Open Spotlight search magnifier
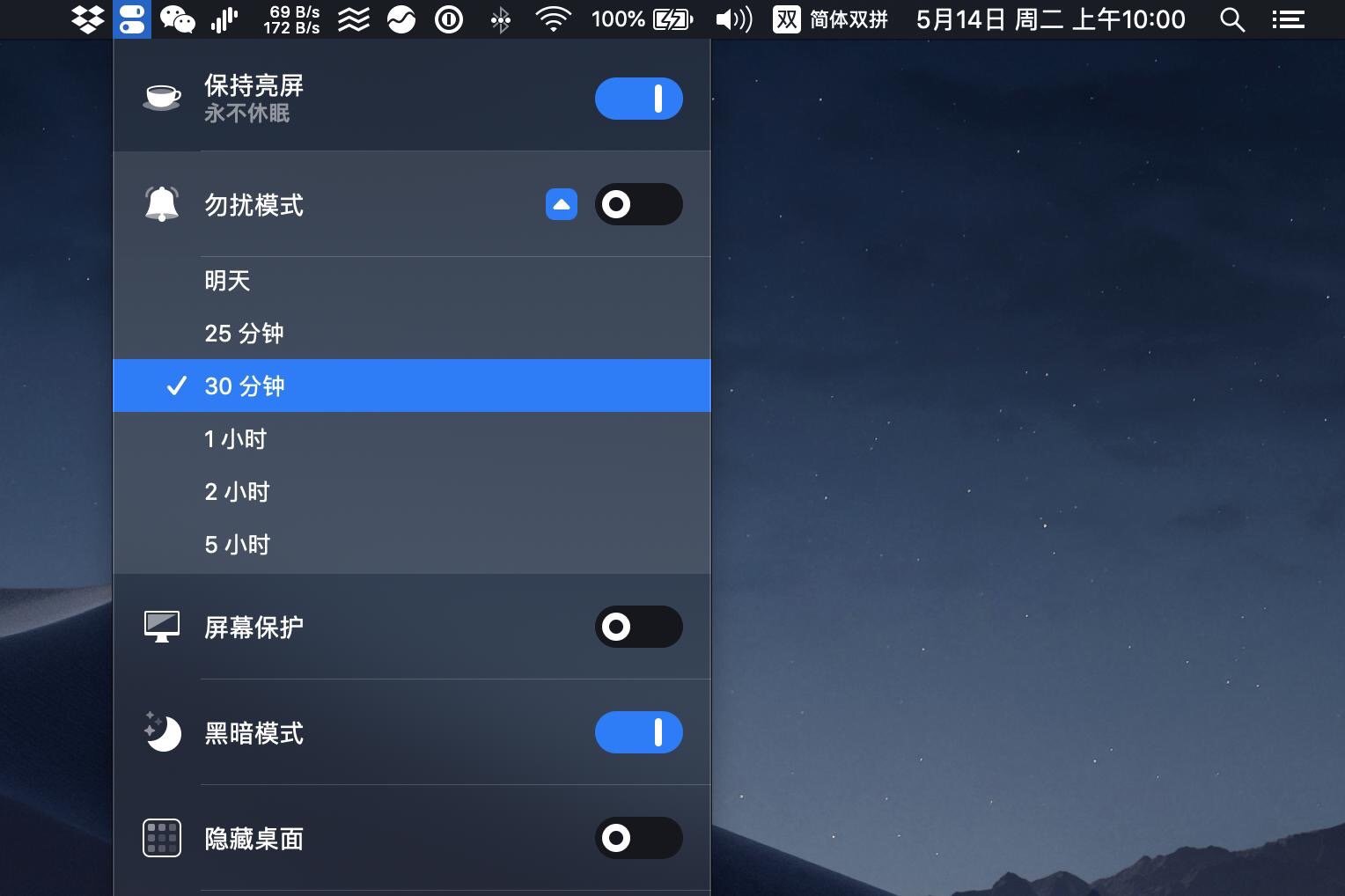 (1232, 19)
